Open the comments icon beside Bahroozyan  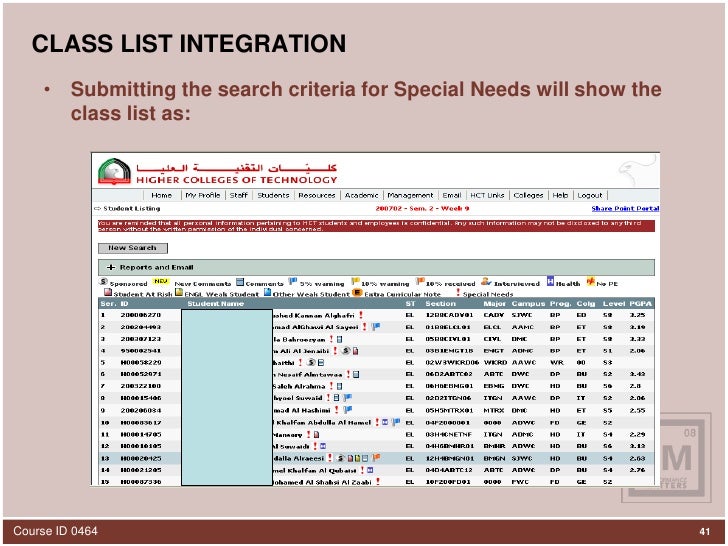click(x=339, y=339)
